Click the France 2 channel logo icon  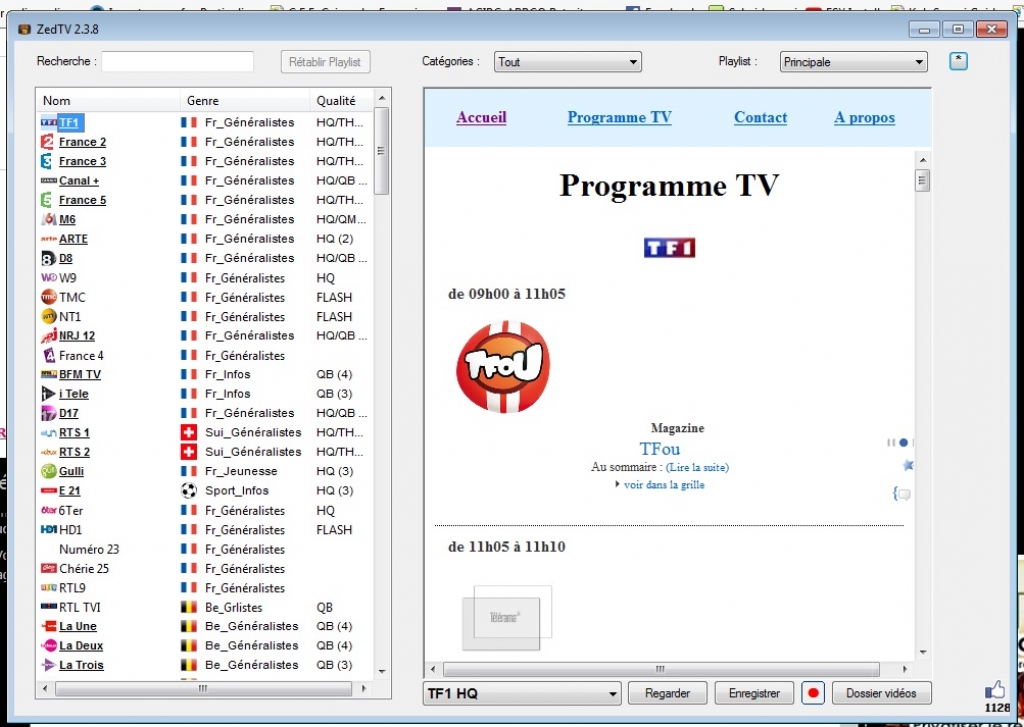tap(48, 142)
